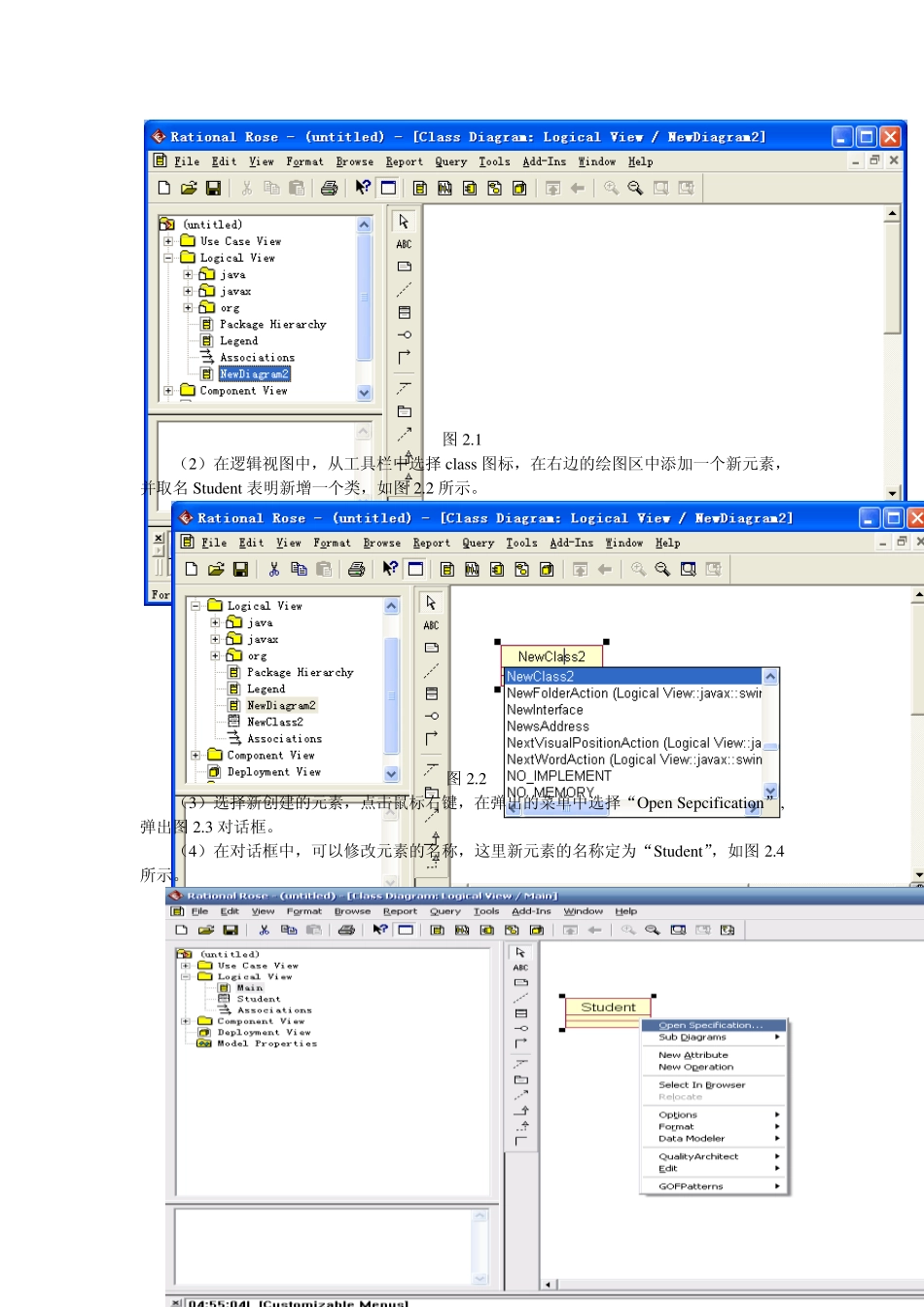Pick NO_IMPLEMENT in the autocomplete list
The image size is (924, 1307).
(x=559, y=776)
